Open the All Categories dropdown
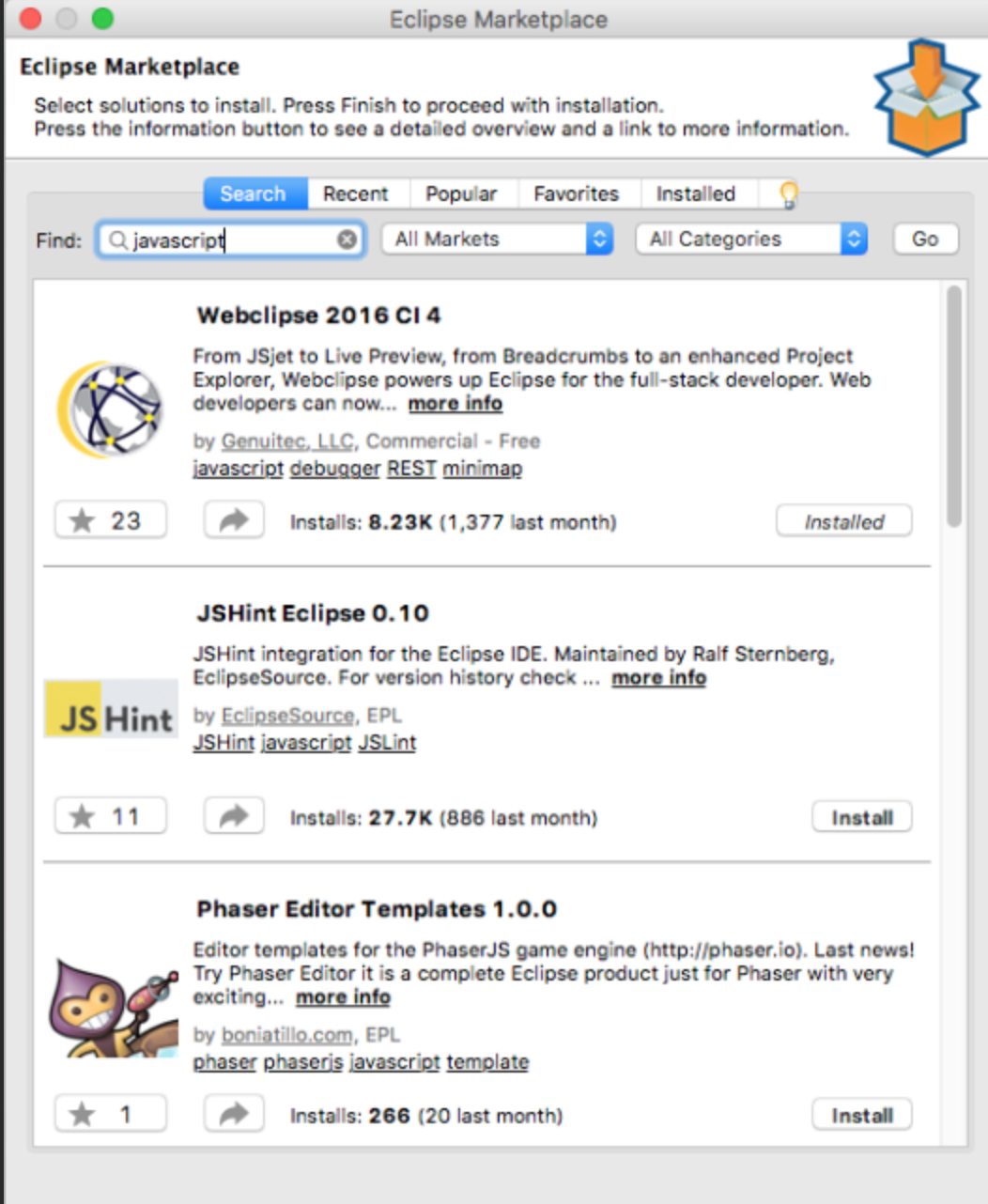This screenshot has height=1204, width=988. point(751,239)
